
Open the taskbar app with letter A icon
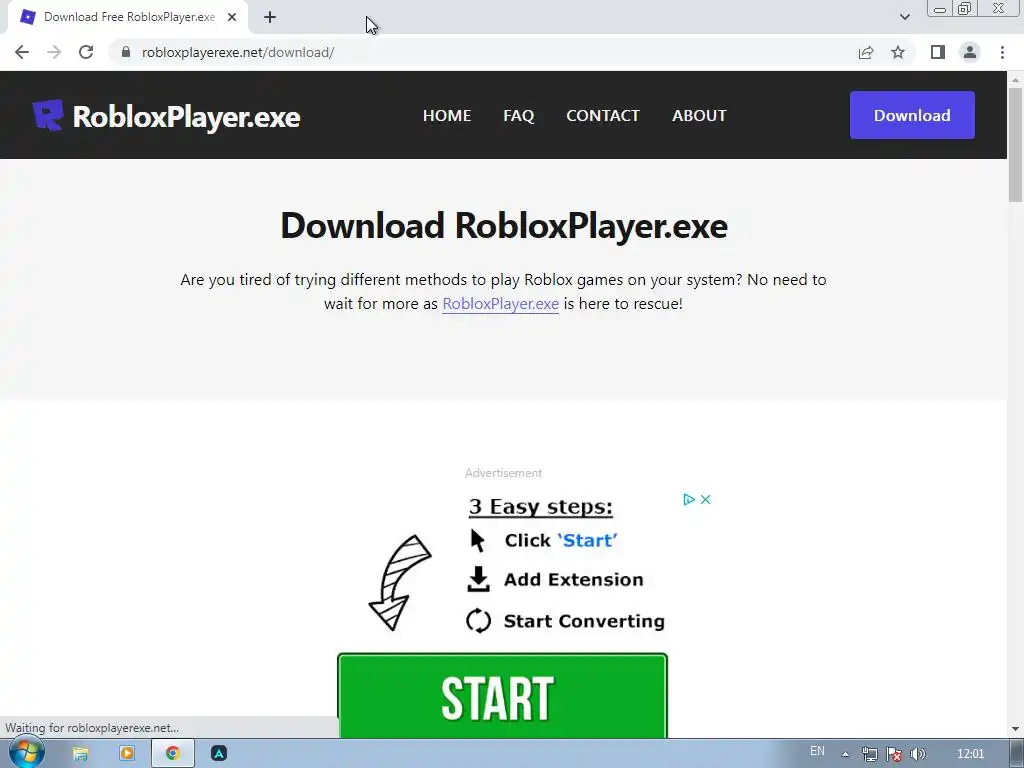[219, 754]
